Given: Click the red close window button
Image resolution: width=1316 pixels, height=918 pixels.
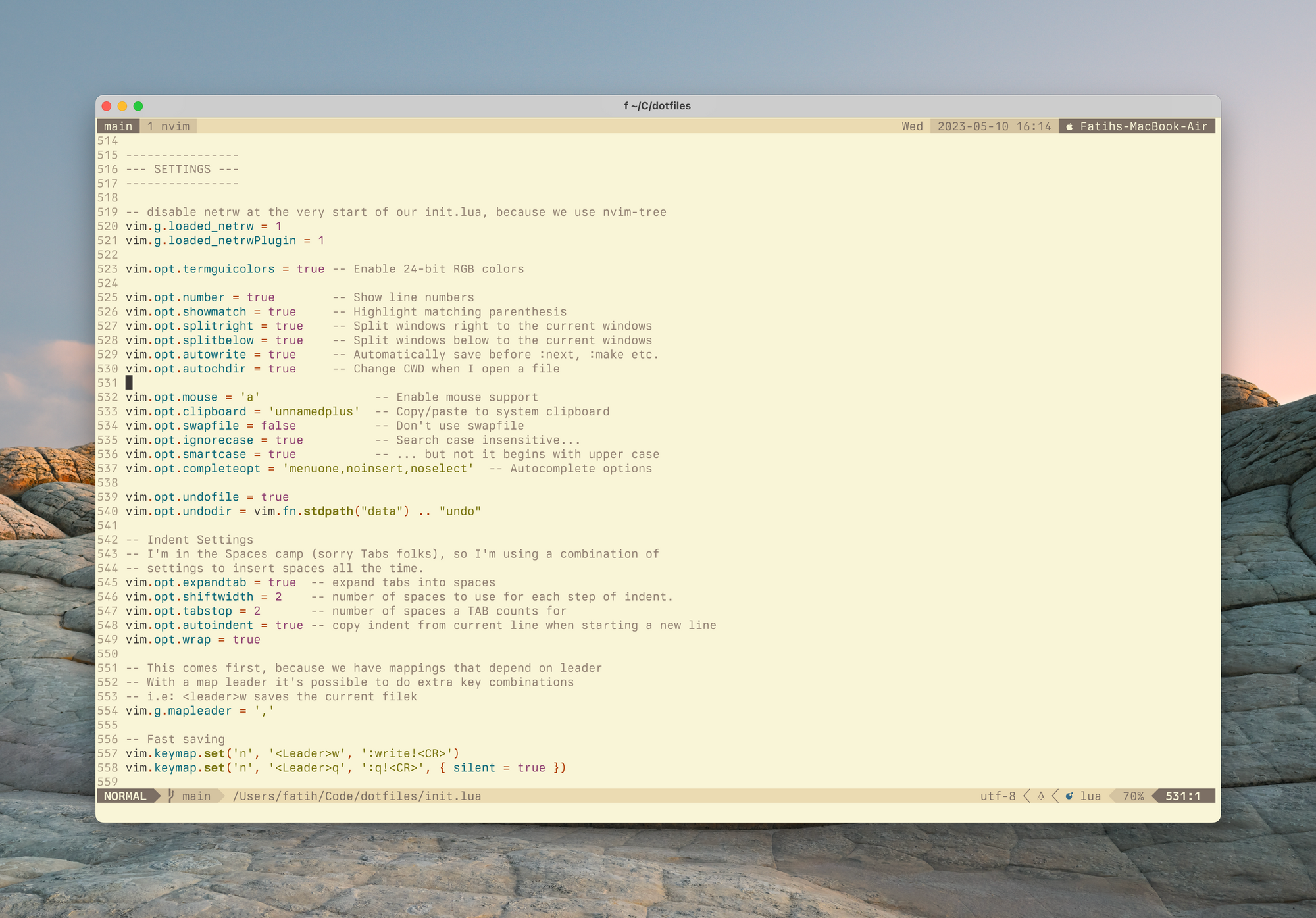Looking at the screenshot, I should pyautogui.click(x=107, y=106).
